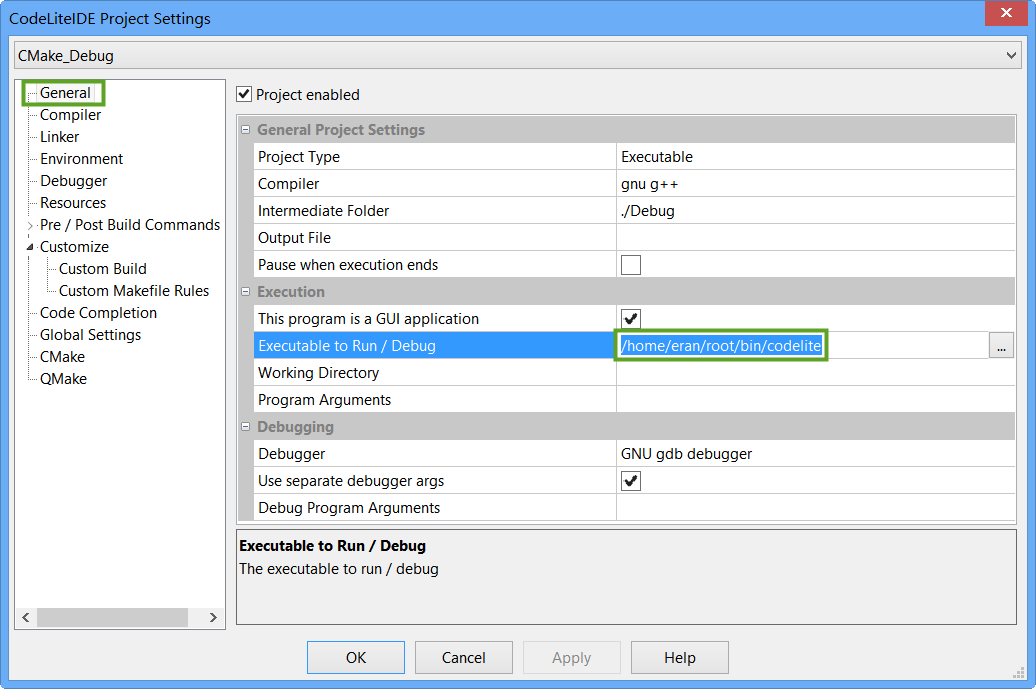Click the Working Directory value field
The image size is (1036, 689).
click(x=815, y=373)
